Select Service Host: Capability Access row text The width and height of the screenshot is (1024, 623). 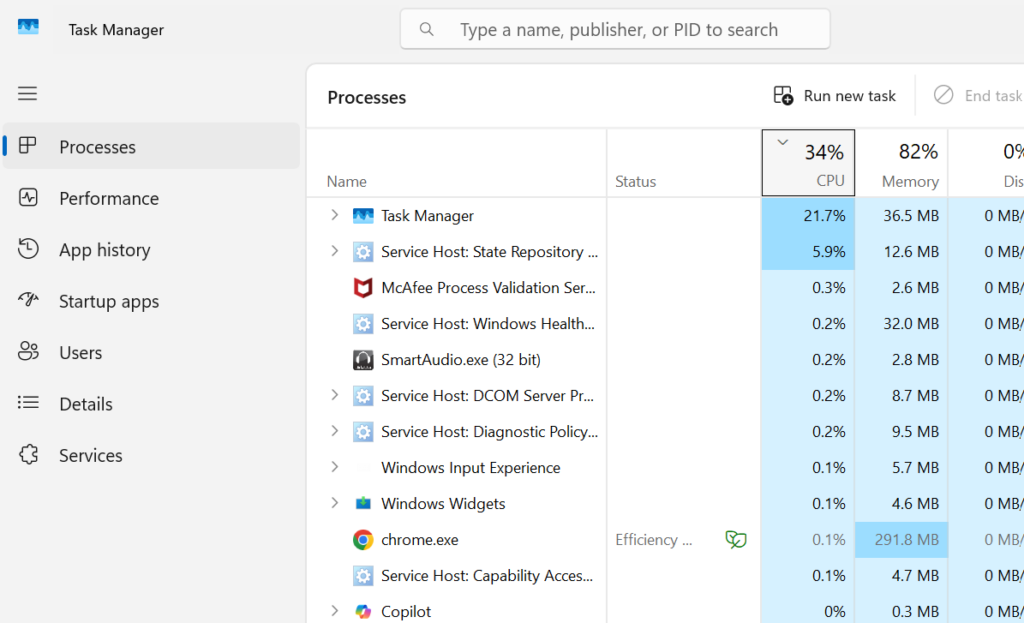click(x=487, y=575)
